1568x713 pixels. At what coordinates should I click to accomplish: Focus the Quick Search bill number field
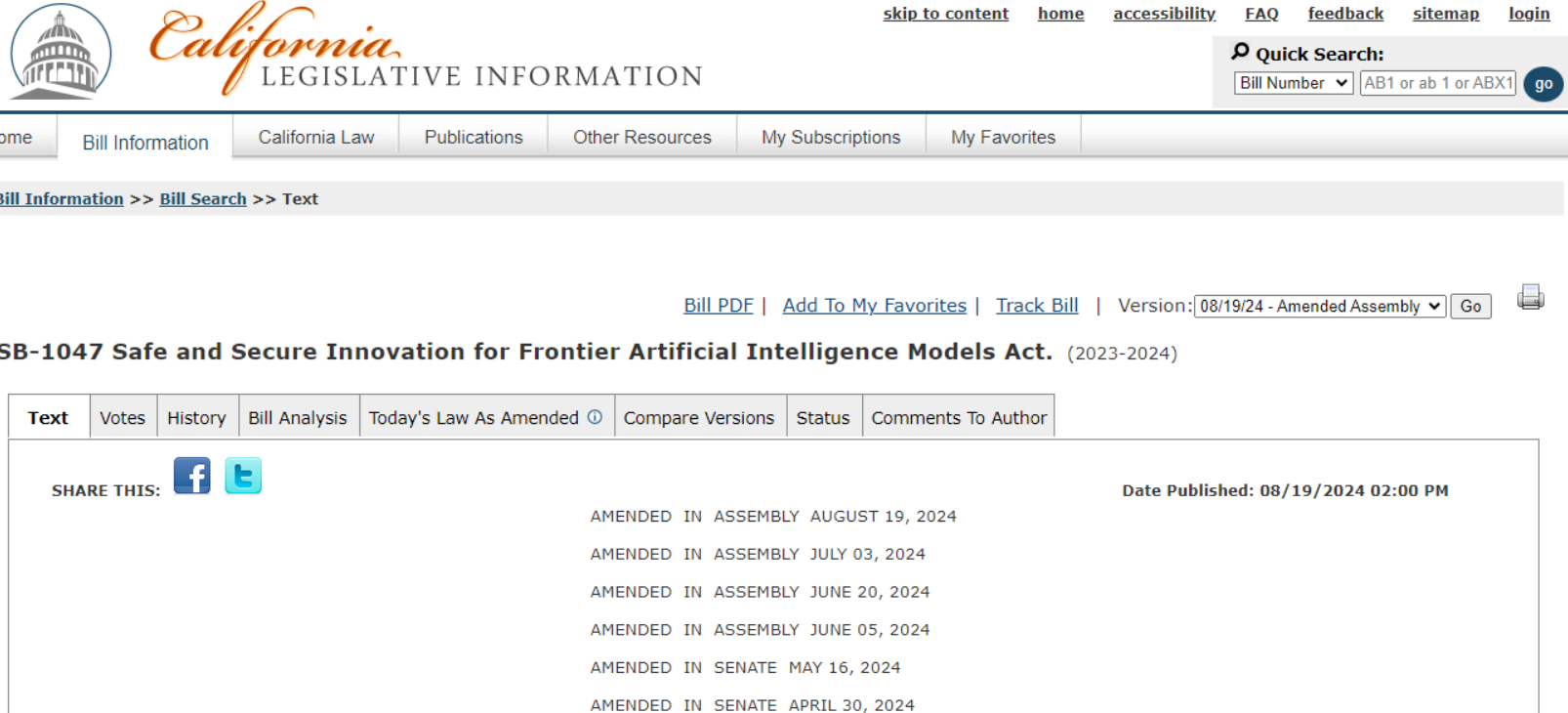tap(1438, 83)
